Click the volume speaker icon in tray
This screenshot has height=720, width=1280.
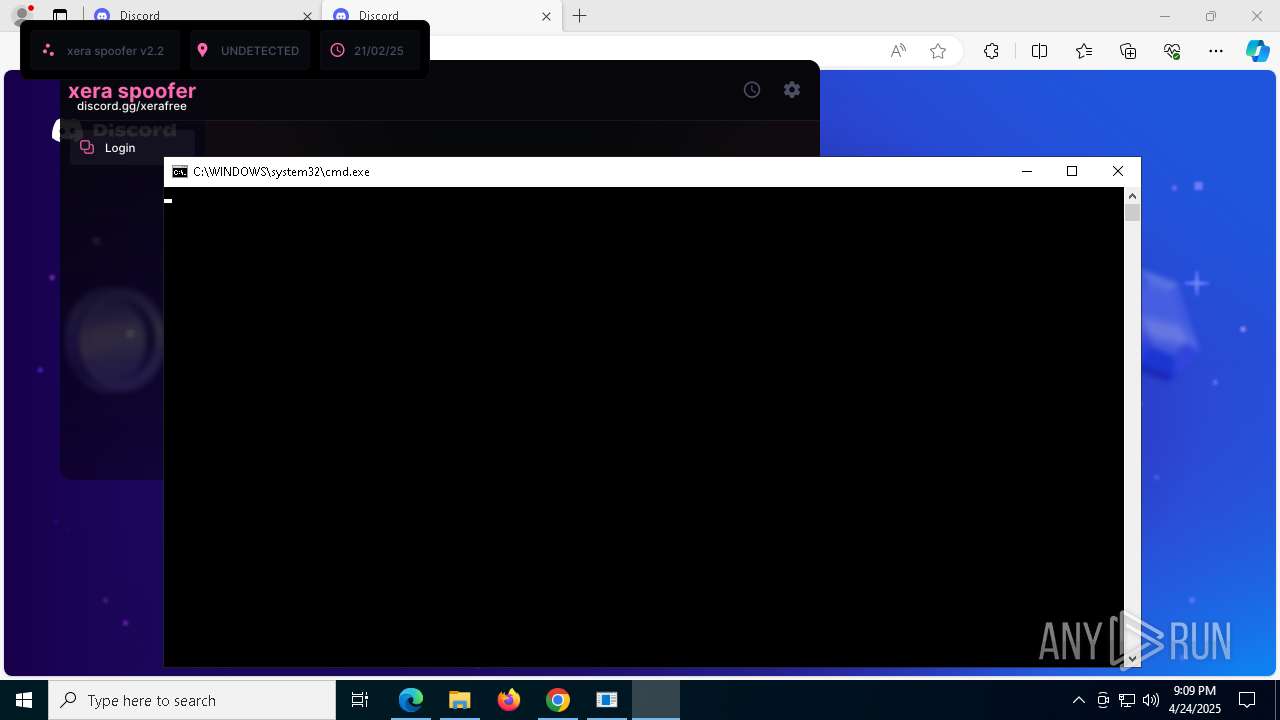(x=1150, y=700)
